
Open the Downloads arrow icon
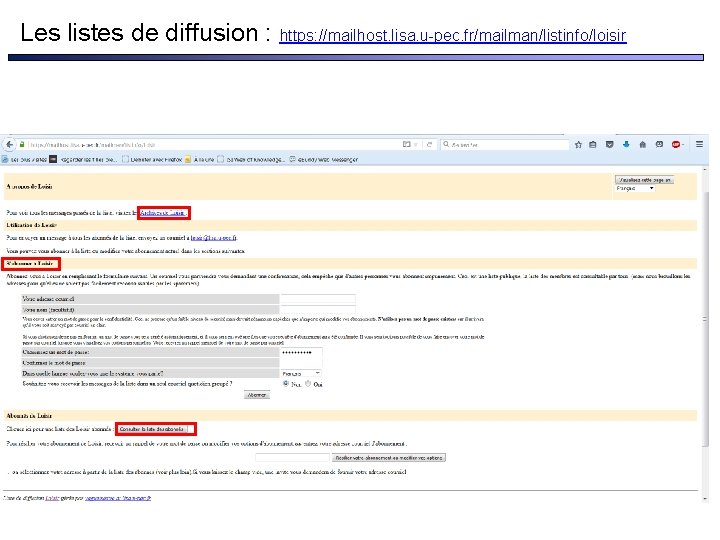626,145
